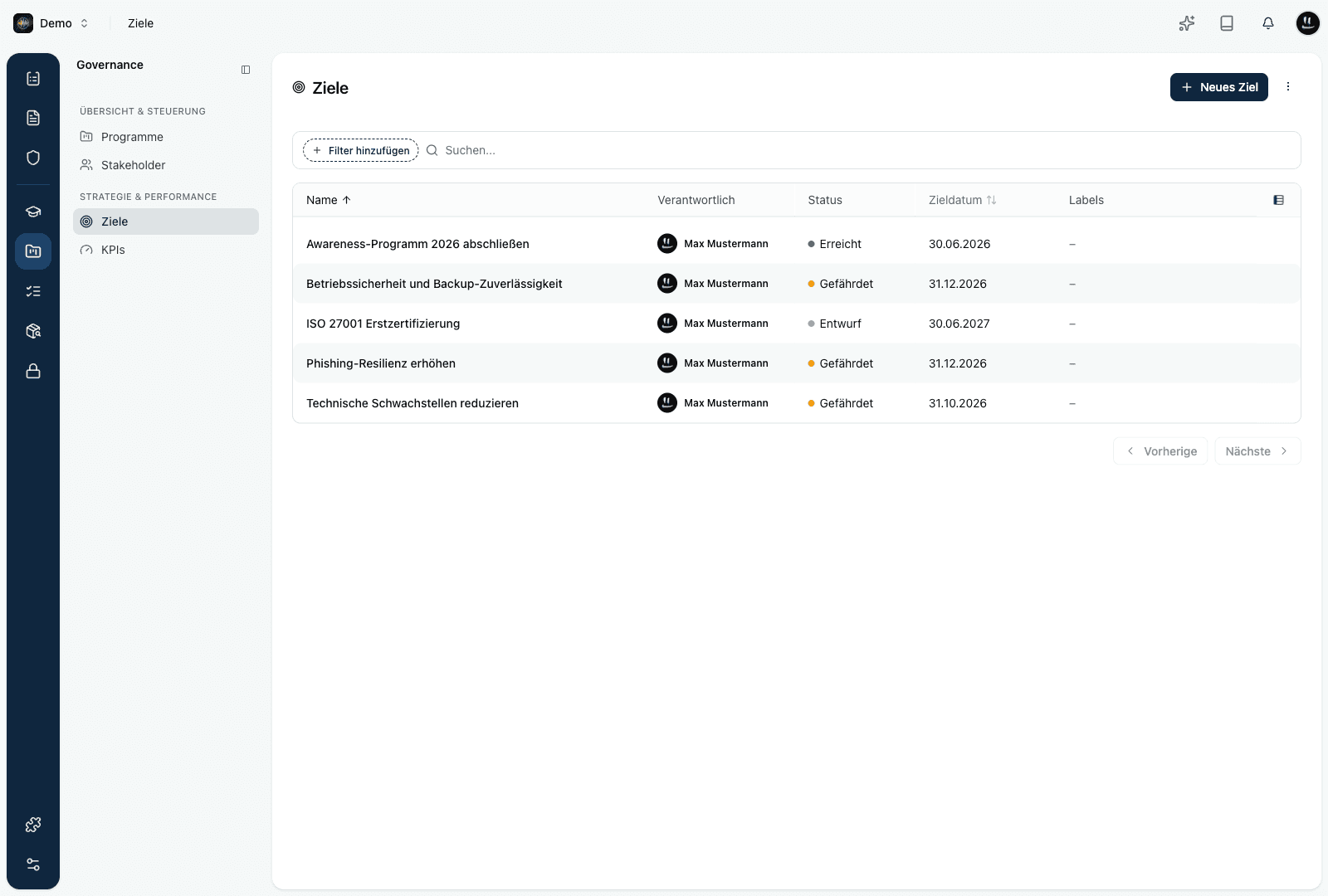Open the checklist module in left rail

pos(33,78)
